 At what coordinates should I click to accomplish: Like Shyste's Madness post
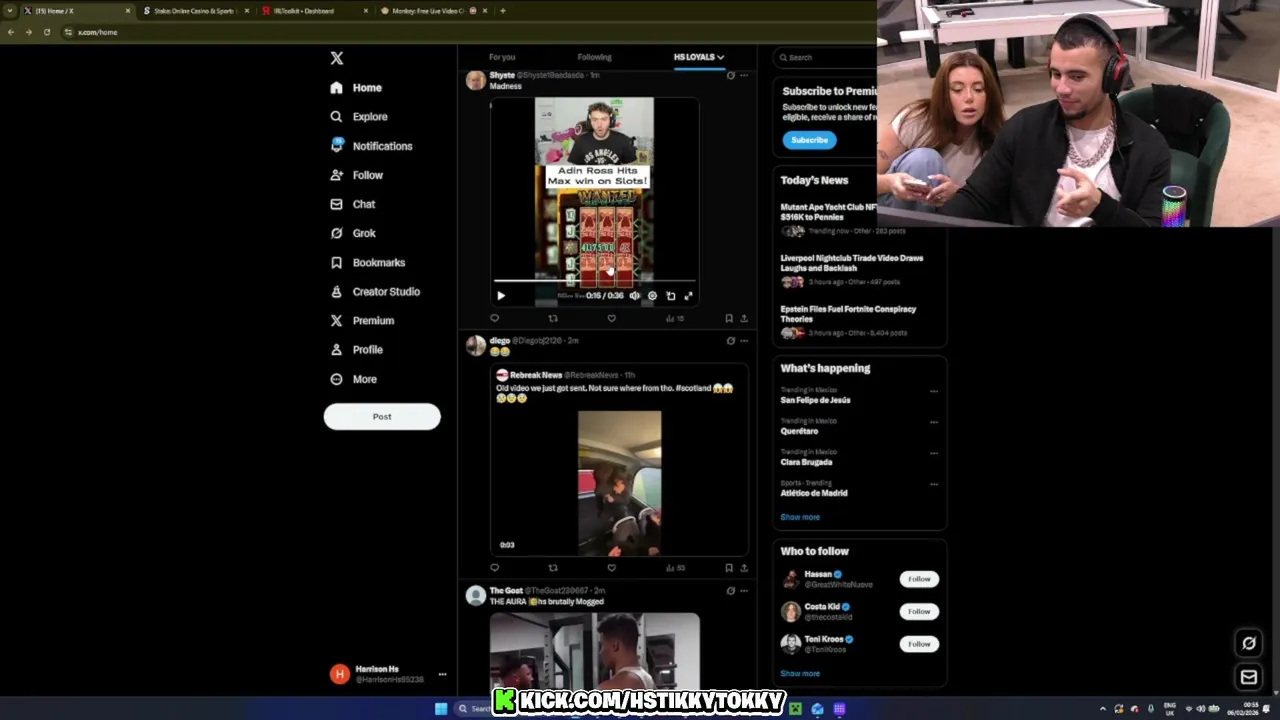tap(611, 318)
